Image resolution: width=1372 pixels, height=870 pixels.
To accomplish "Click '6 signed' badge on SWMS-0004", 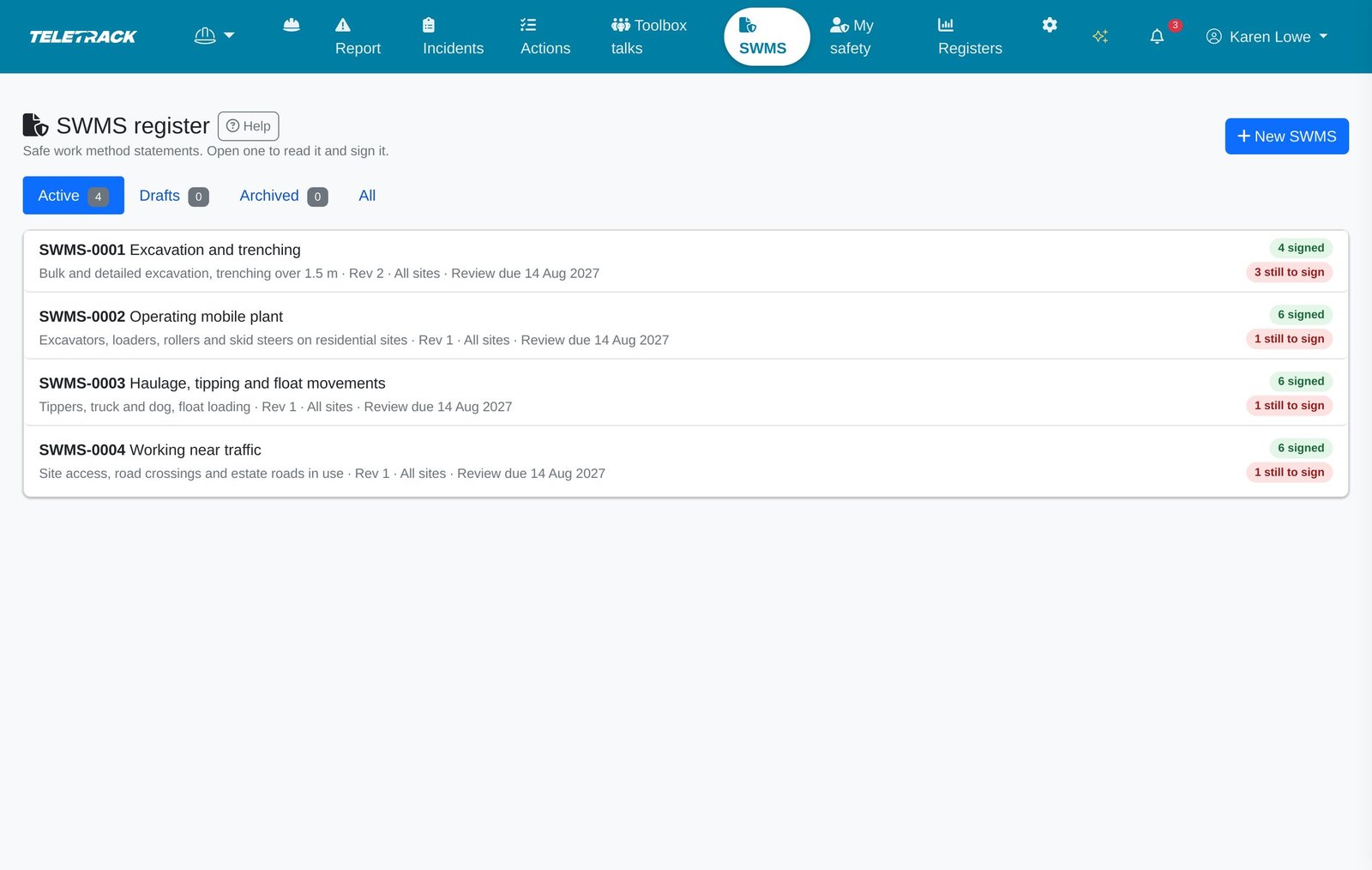I will [x=1301, y=448].
